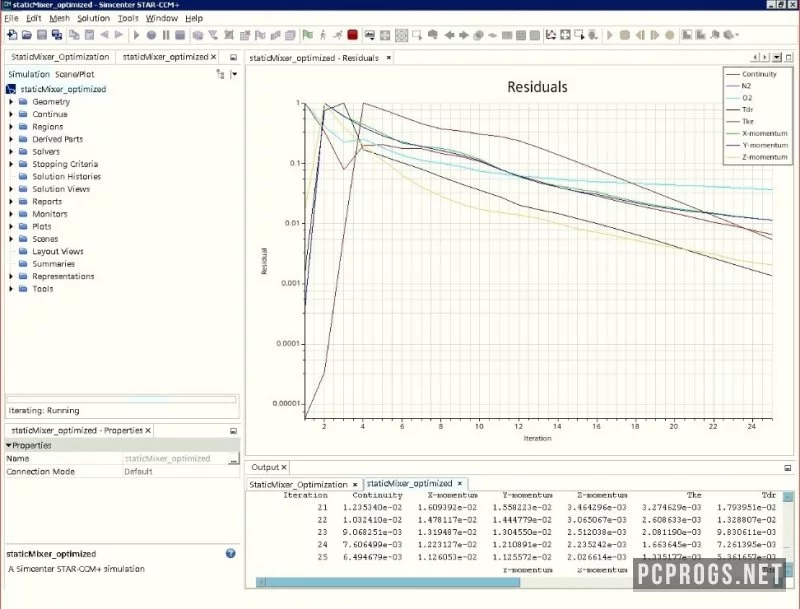Image resolution: width=800 pixels, height=609 pixels.
Task: Select the Summaries tree node
Action: pyautogui.click(x=54, y=264)
